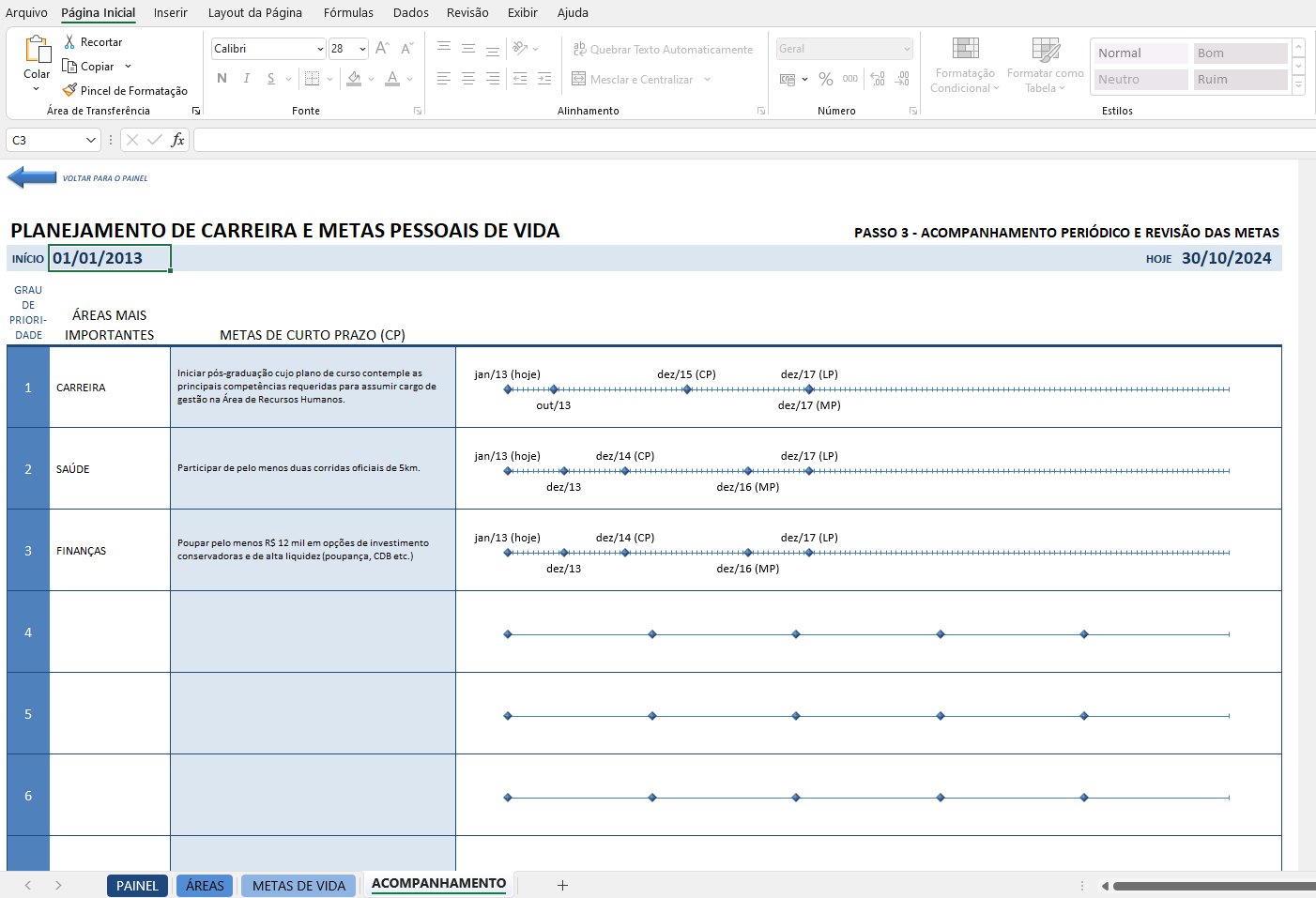
Task: Toggle italic (I) formatting
Action: click(x=247, y=79)
